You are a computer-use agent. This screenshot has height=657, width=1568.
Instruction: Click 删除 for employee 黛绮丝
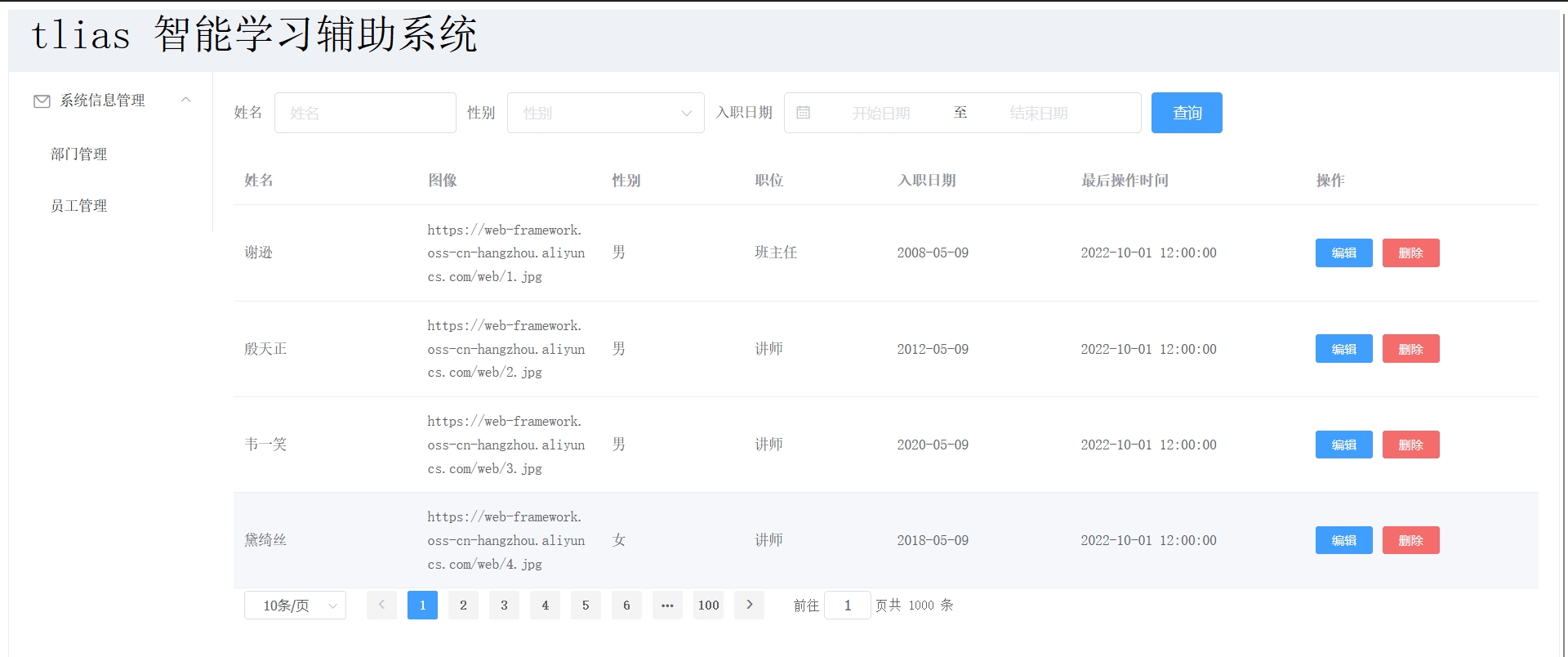(x=1410, y=540)
